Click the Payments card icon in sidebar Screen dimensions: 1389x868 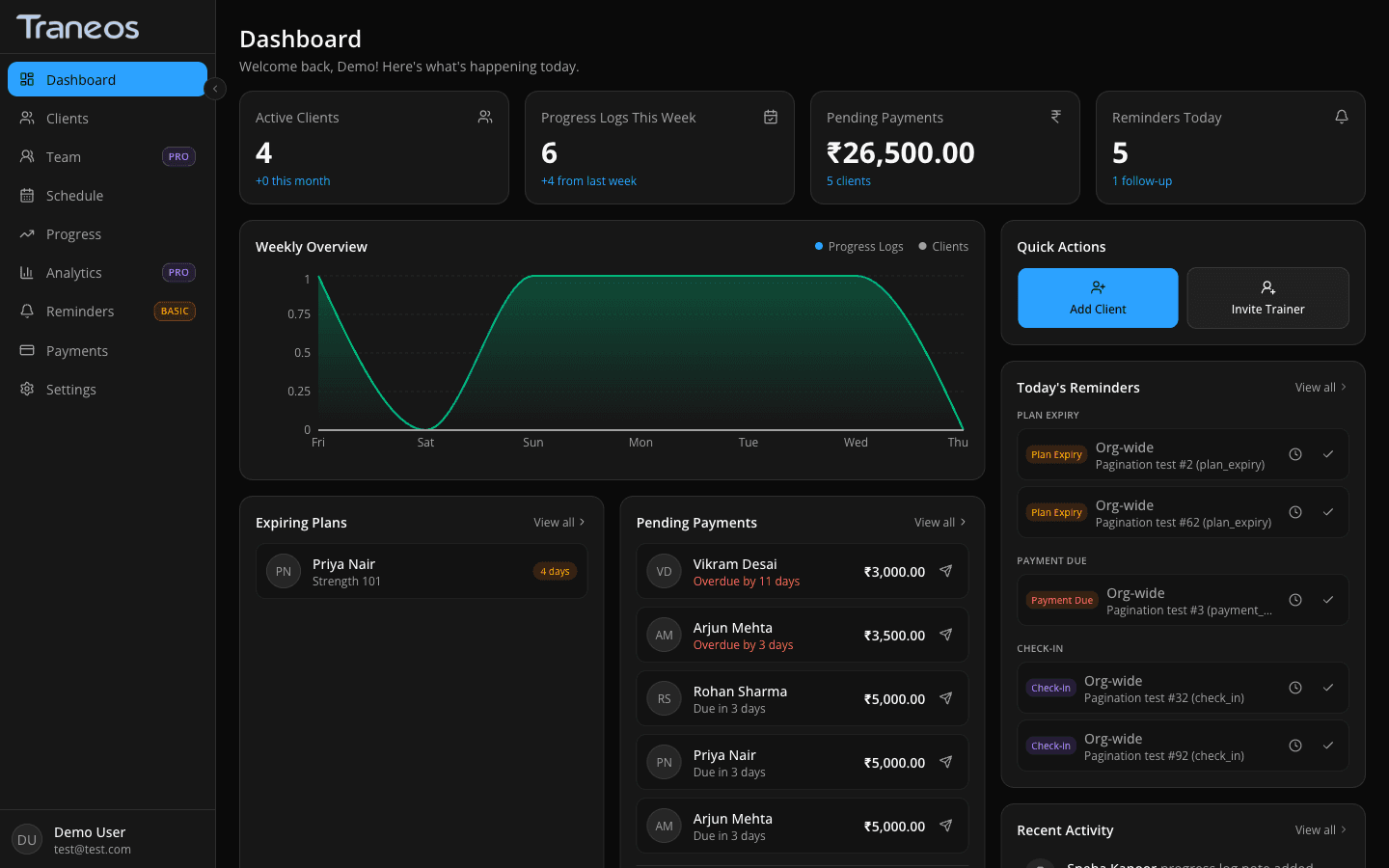point(27,350)
